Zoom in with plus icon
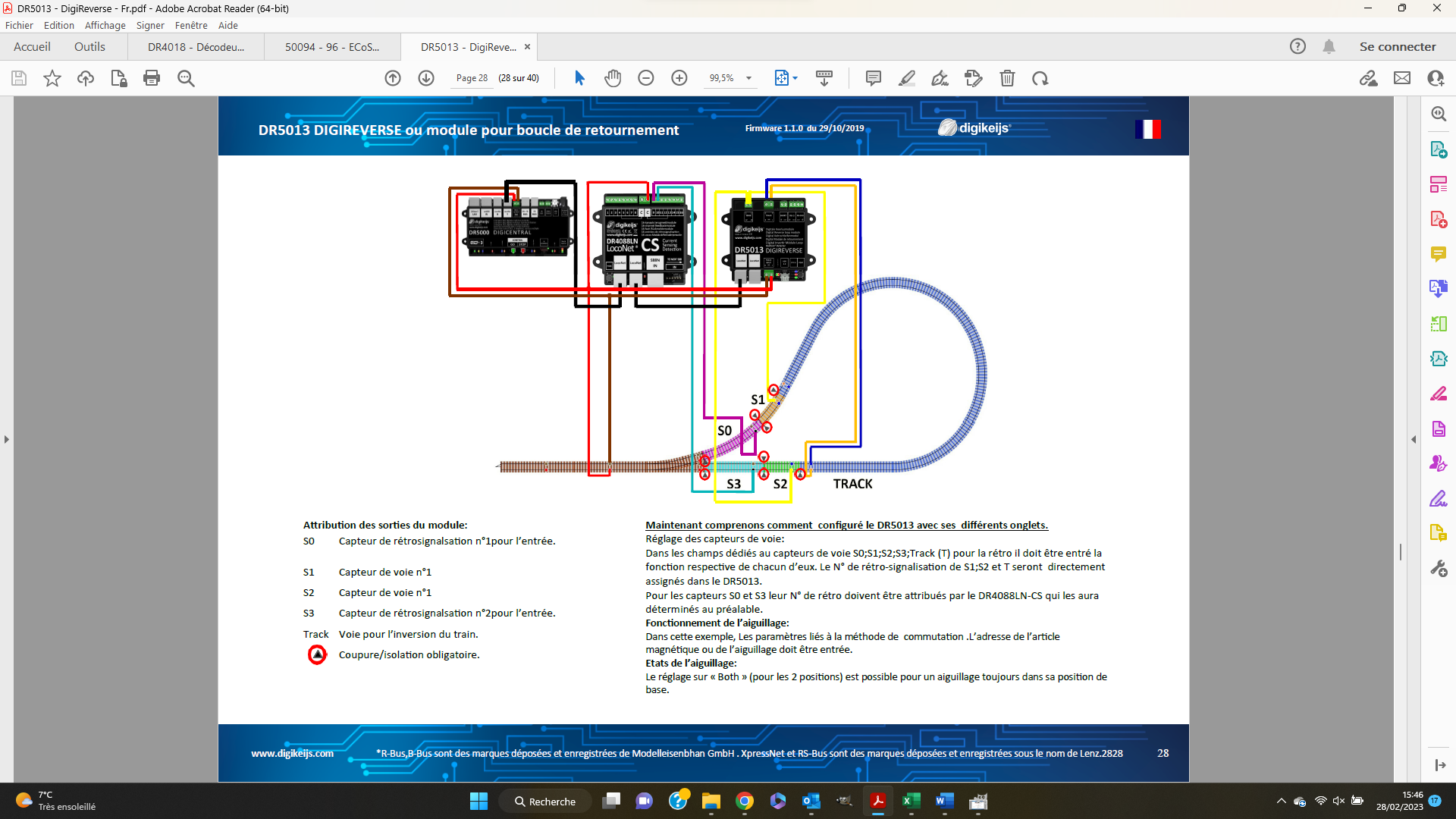The height and width of the screenshot is (819, 1456). [679, 78]
